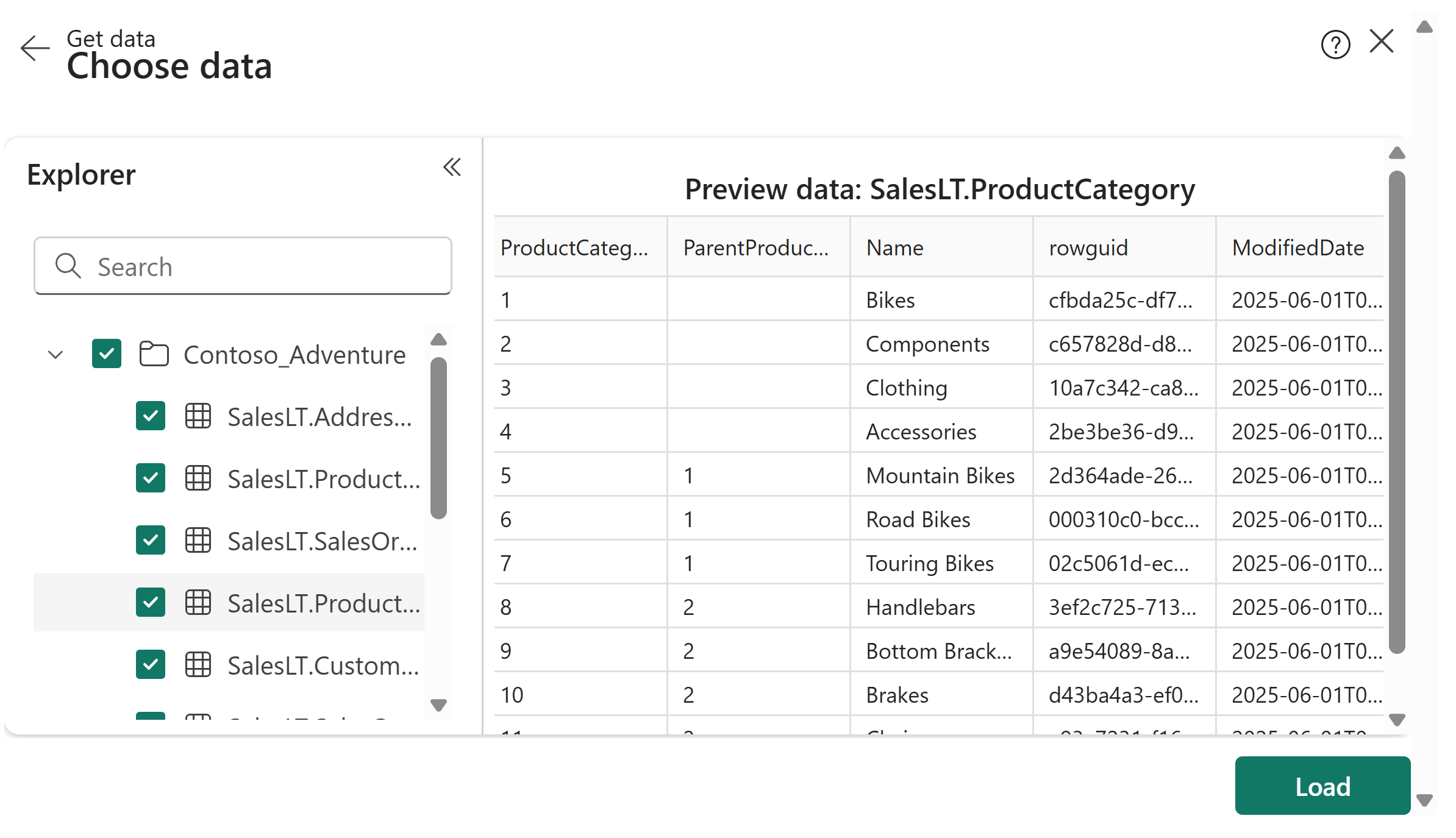
Task: Click the SalesLT.Custom... table grid icon
Action: pos(198,665)
